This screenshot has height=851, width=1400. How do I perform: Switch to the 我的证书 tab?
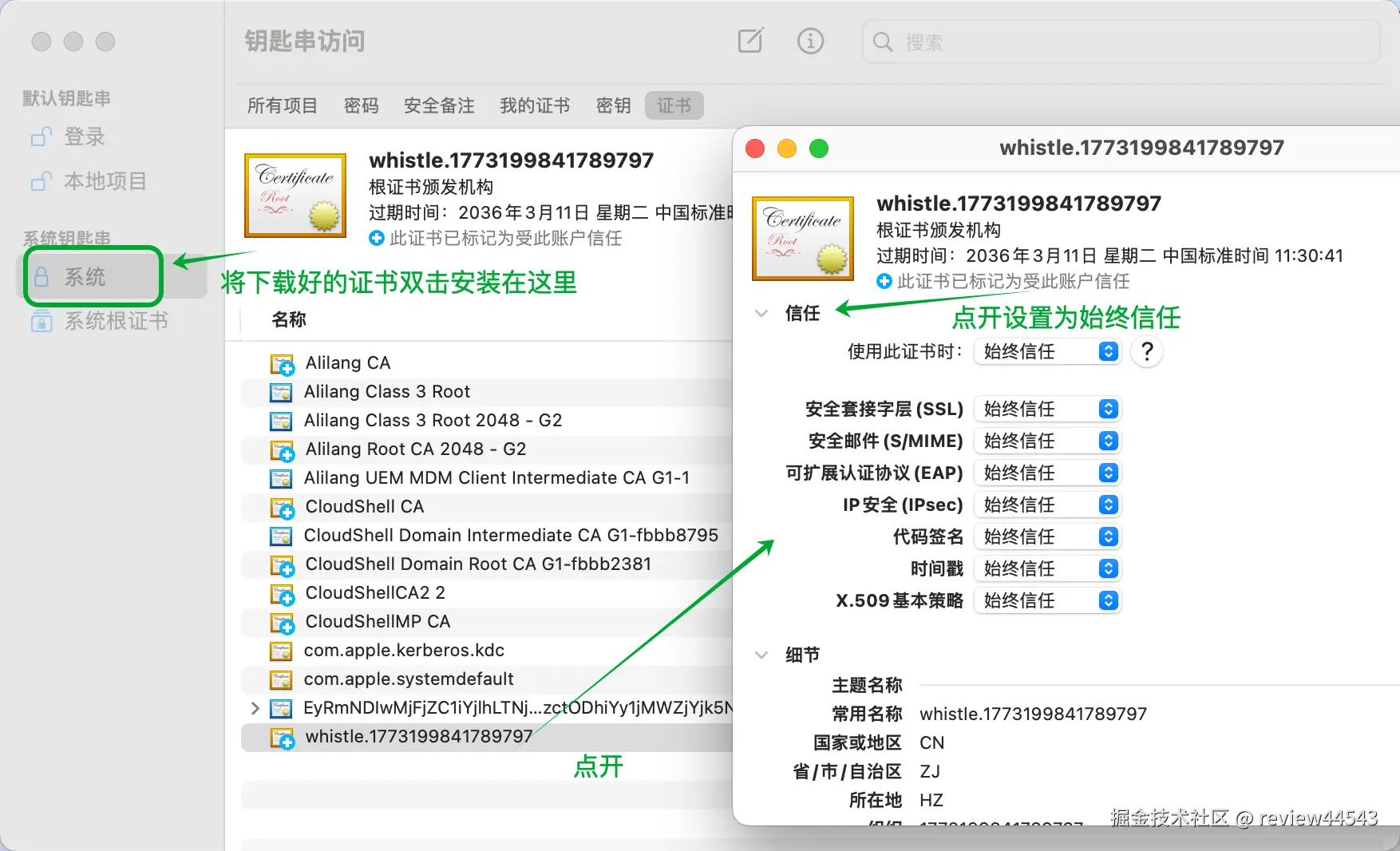[x=535, y=105]
